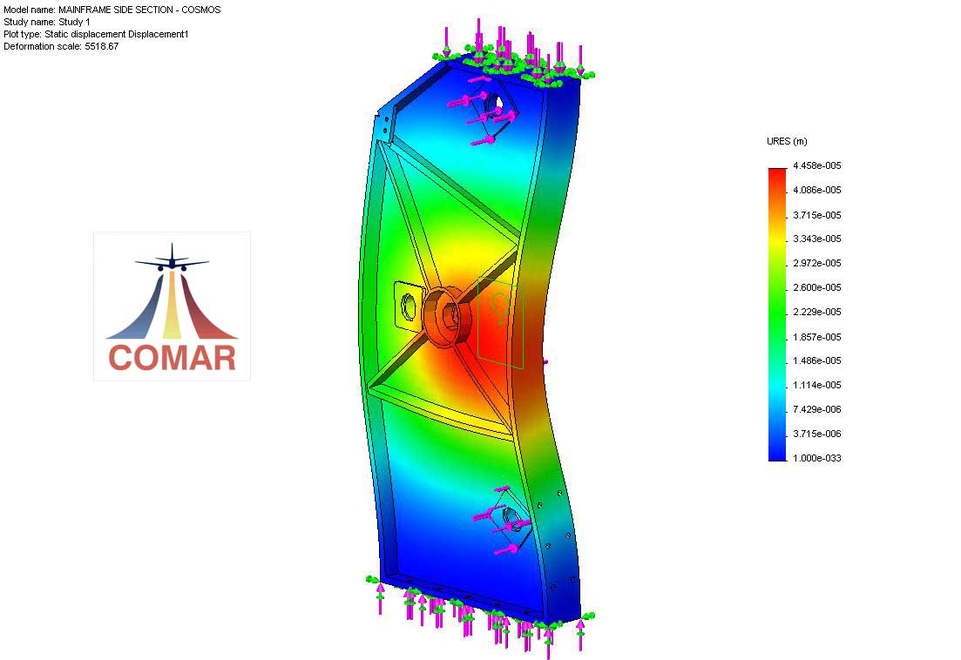Click legend value 7.429e-006
The width and height of the screenshot is (961, 660).
817,409
